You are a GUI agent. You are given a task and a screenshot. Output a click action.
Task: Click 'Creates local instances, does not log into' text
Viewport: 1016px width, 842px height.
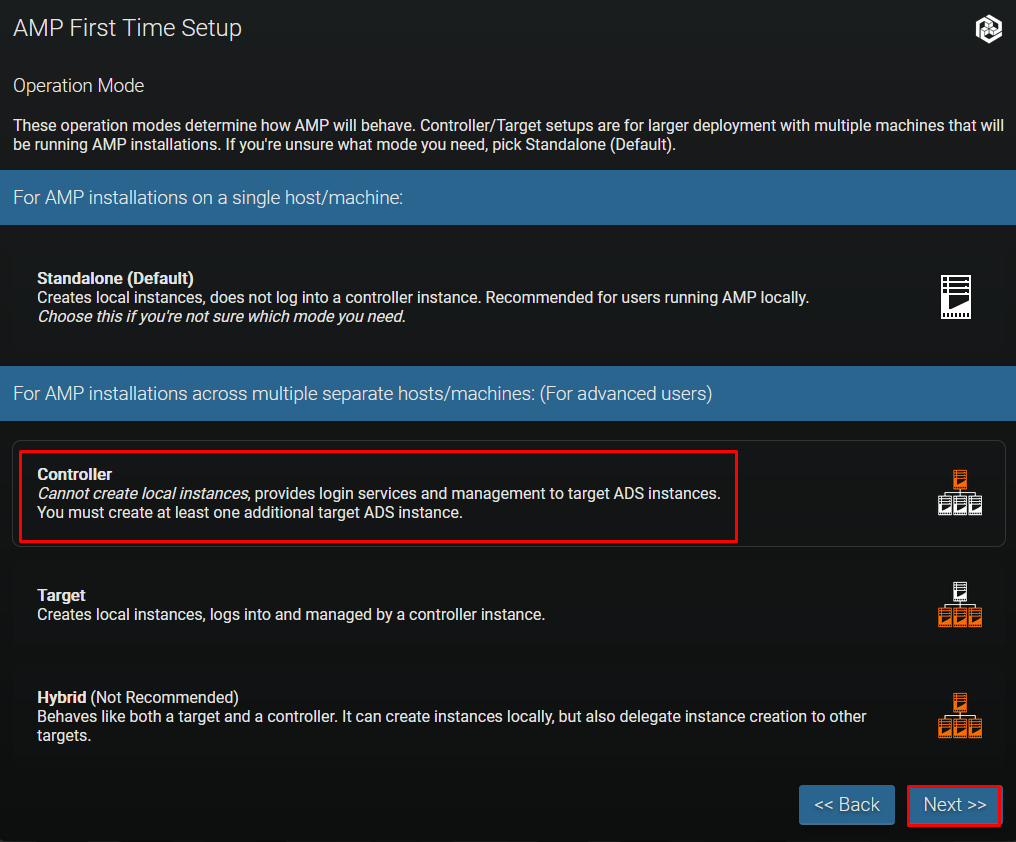click(x=200, y=297)
